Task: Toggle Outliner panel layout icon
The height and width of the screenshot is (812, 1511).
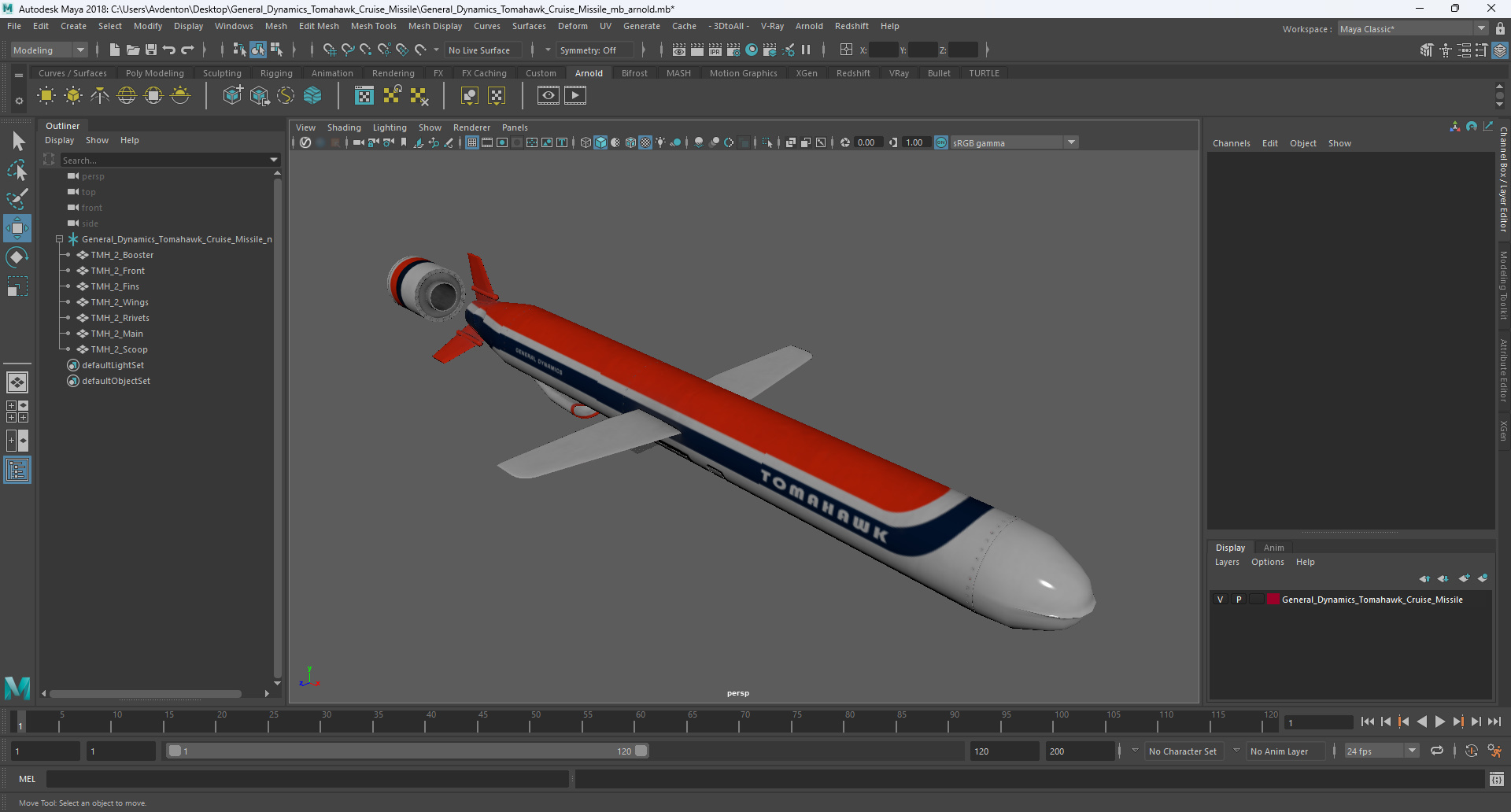Action: click(x=17, y=471)
